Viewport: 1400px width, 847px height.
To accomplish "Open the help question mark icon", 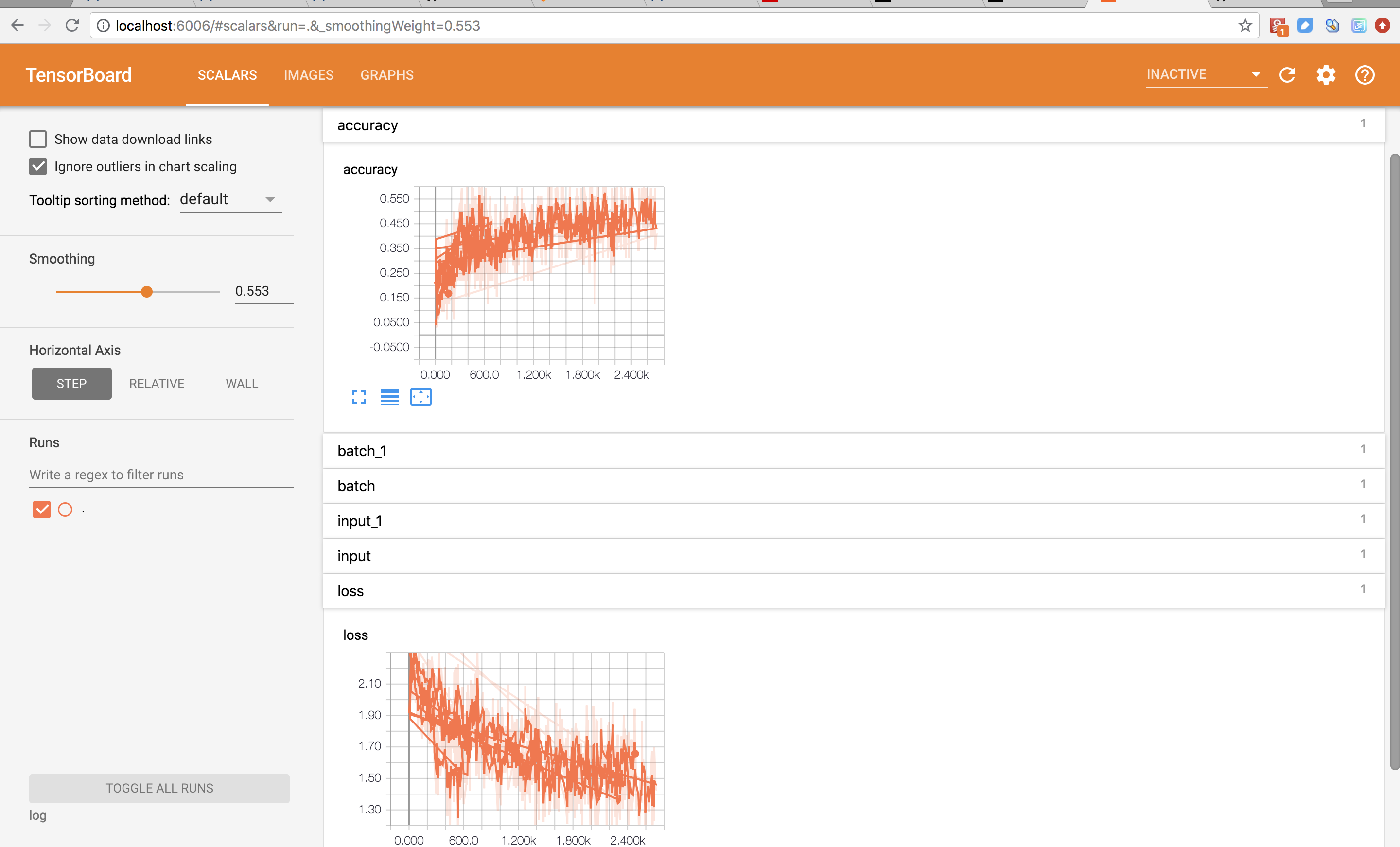I will [x=1364, y=75].
